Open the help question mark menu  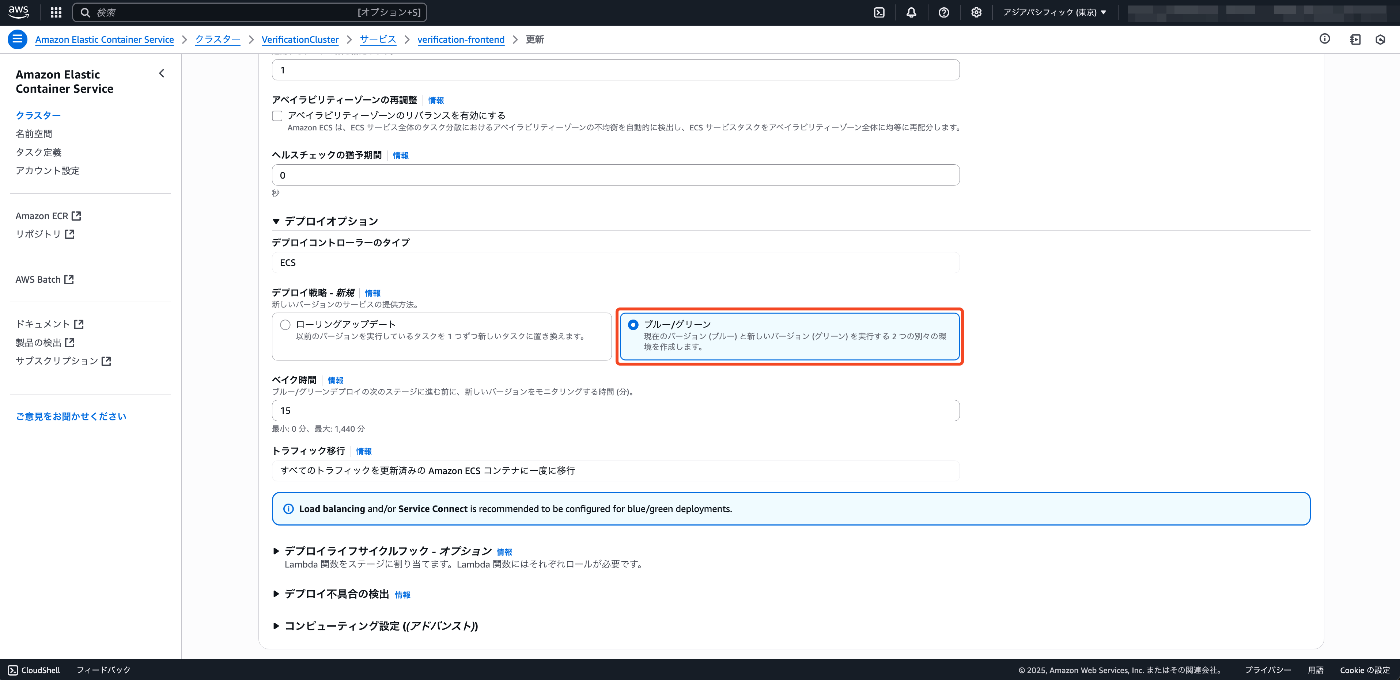[944, 12]
